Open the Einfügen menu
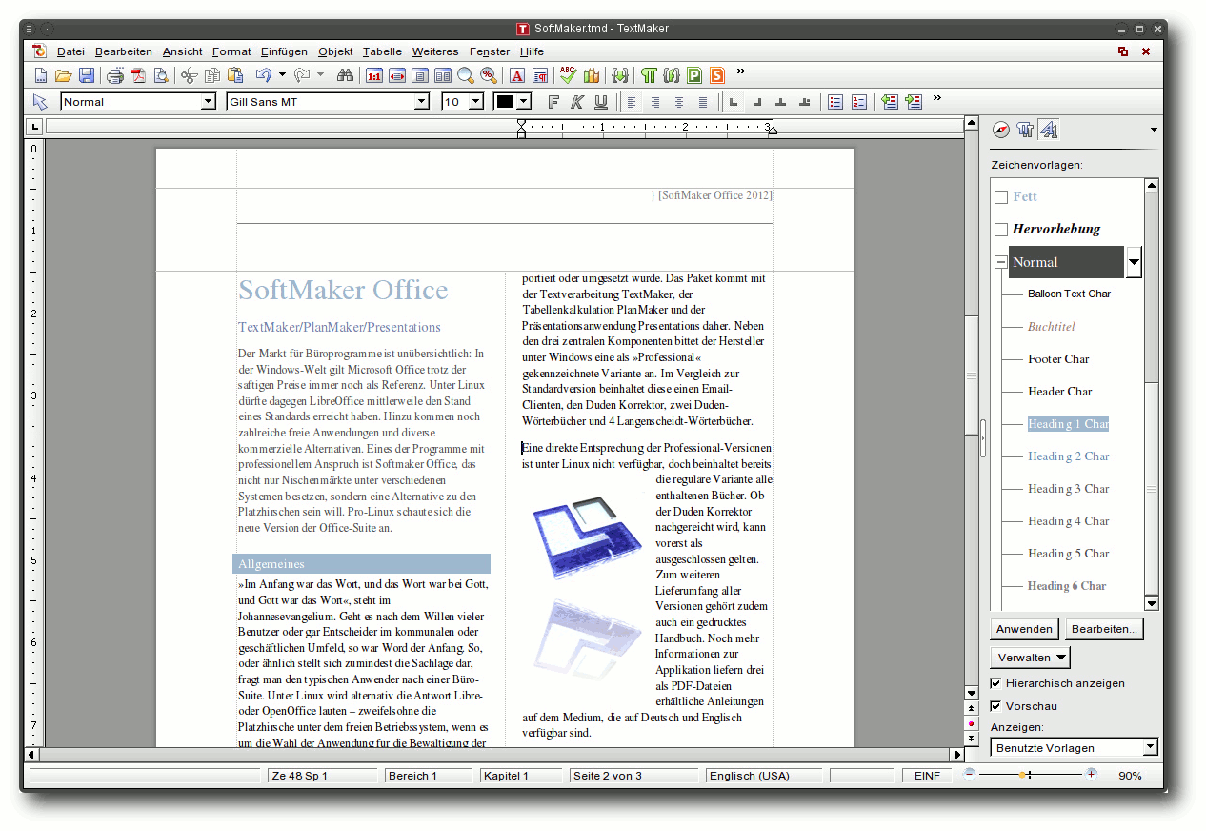1206x831 pixels. [x=284, y=51]
